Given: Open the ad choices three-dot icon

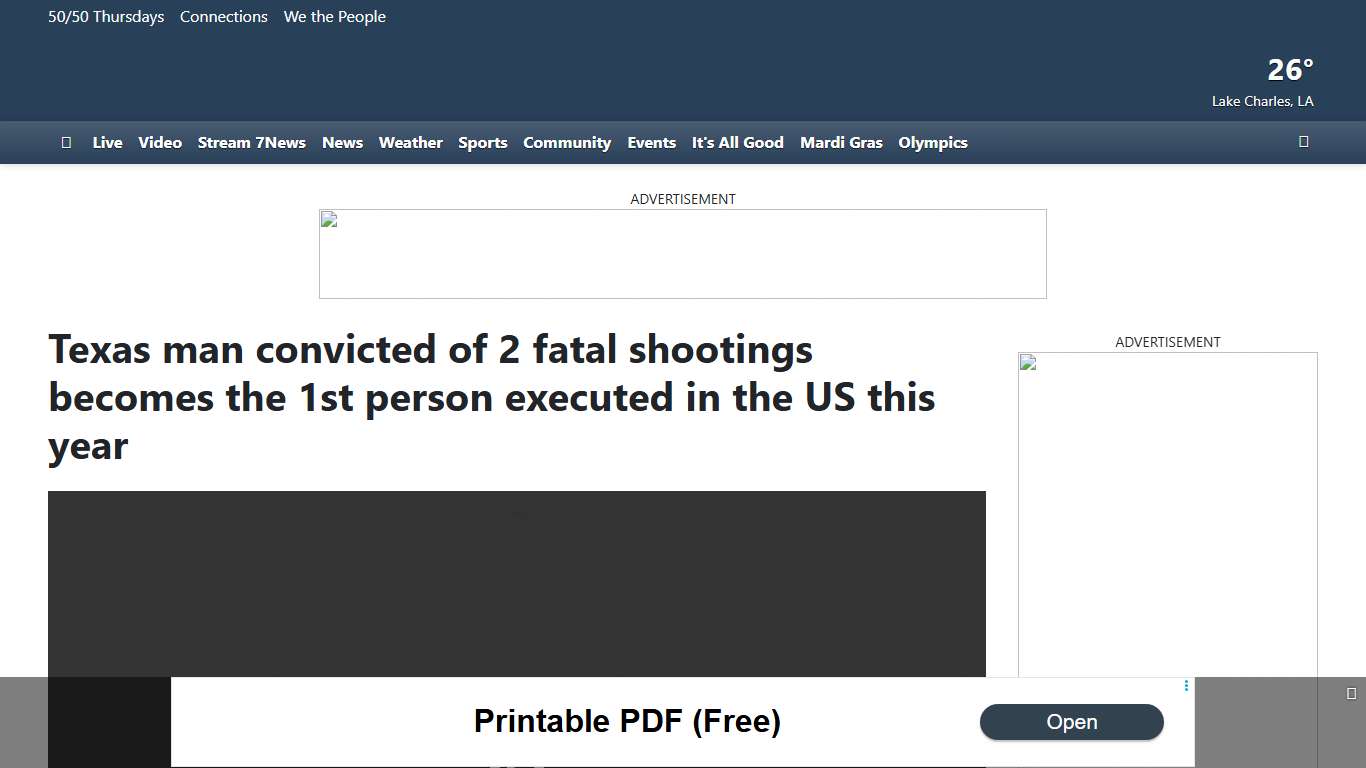Looking at the screenshot, I should 1186,686.
